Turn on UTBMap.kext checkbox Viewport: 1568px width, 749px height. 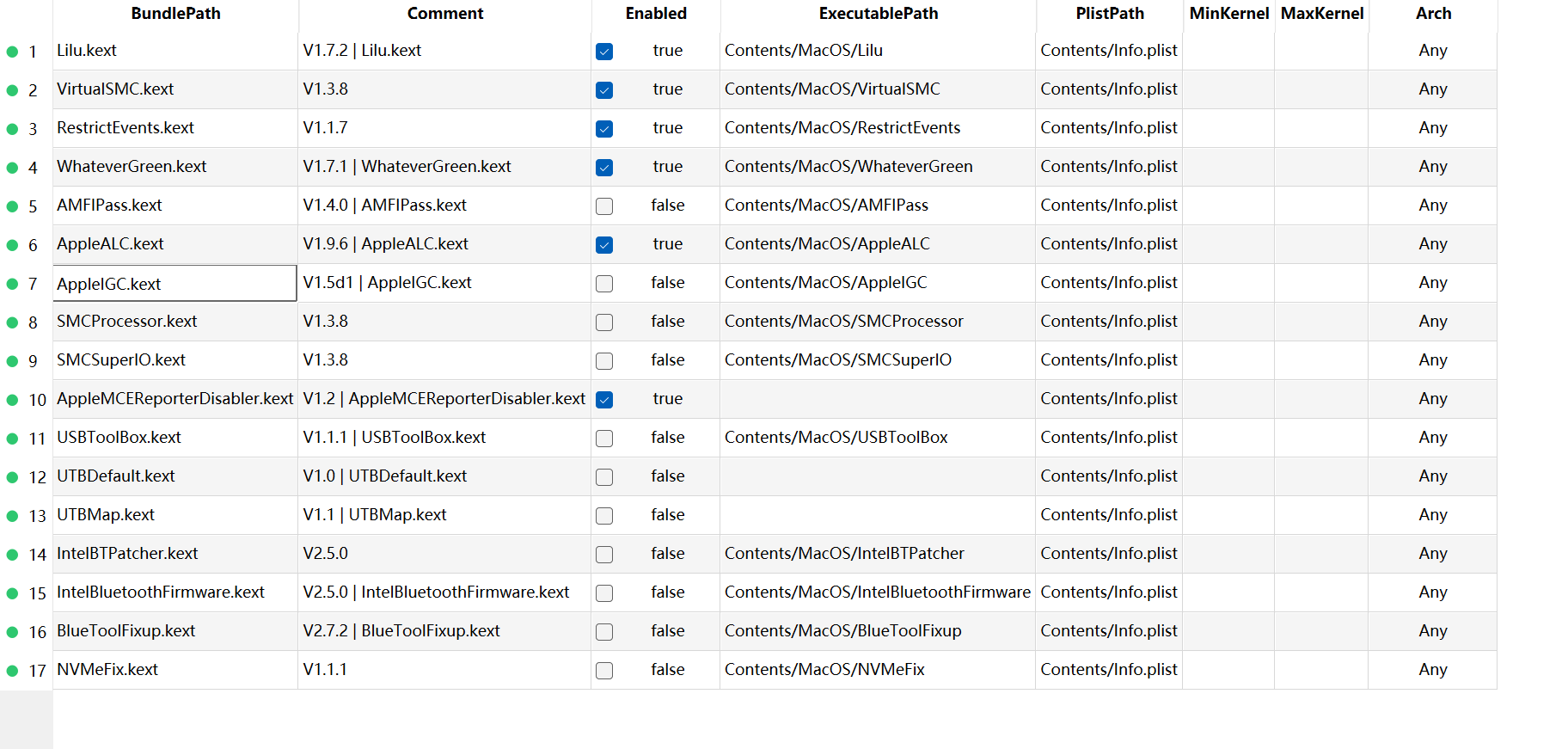[604, 516]
